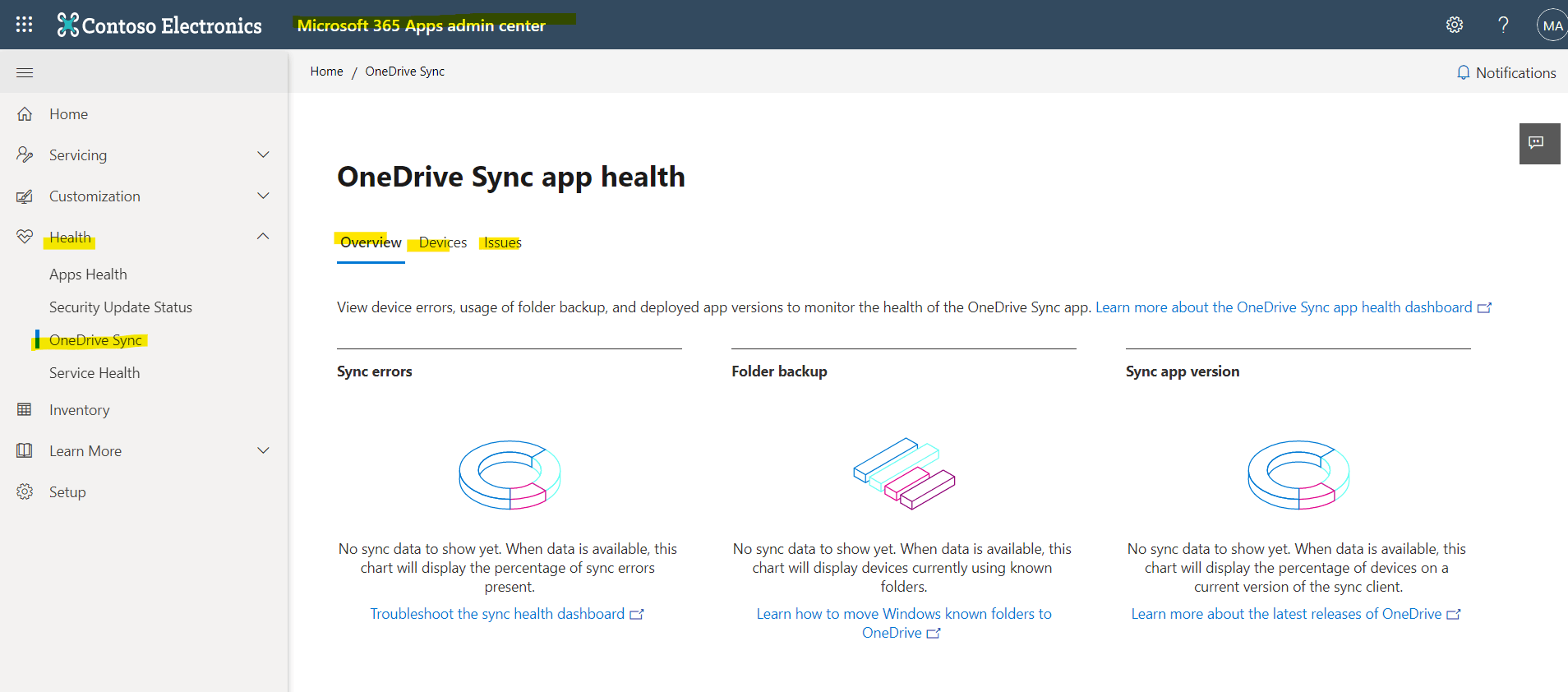Click the Sync errors card heading
Screen dimensions: 1568x692
coord(375,371)
